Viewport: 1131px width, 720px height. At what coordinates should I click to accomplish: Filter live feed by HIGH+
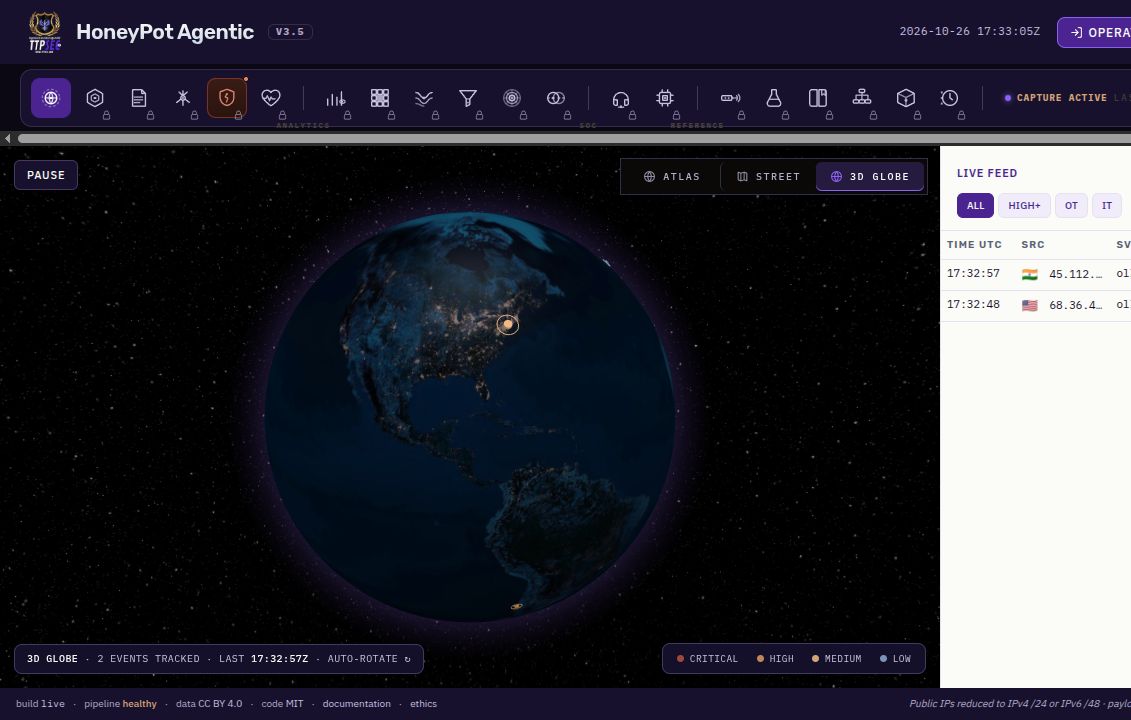(1024, 206)
